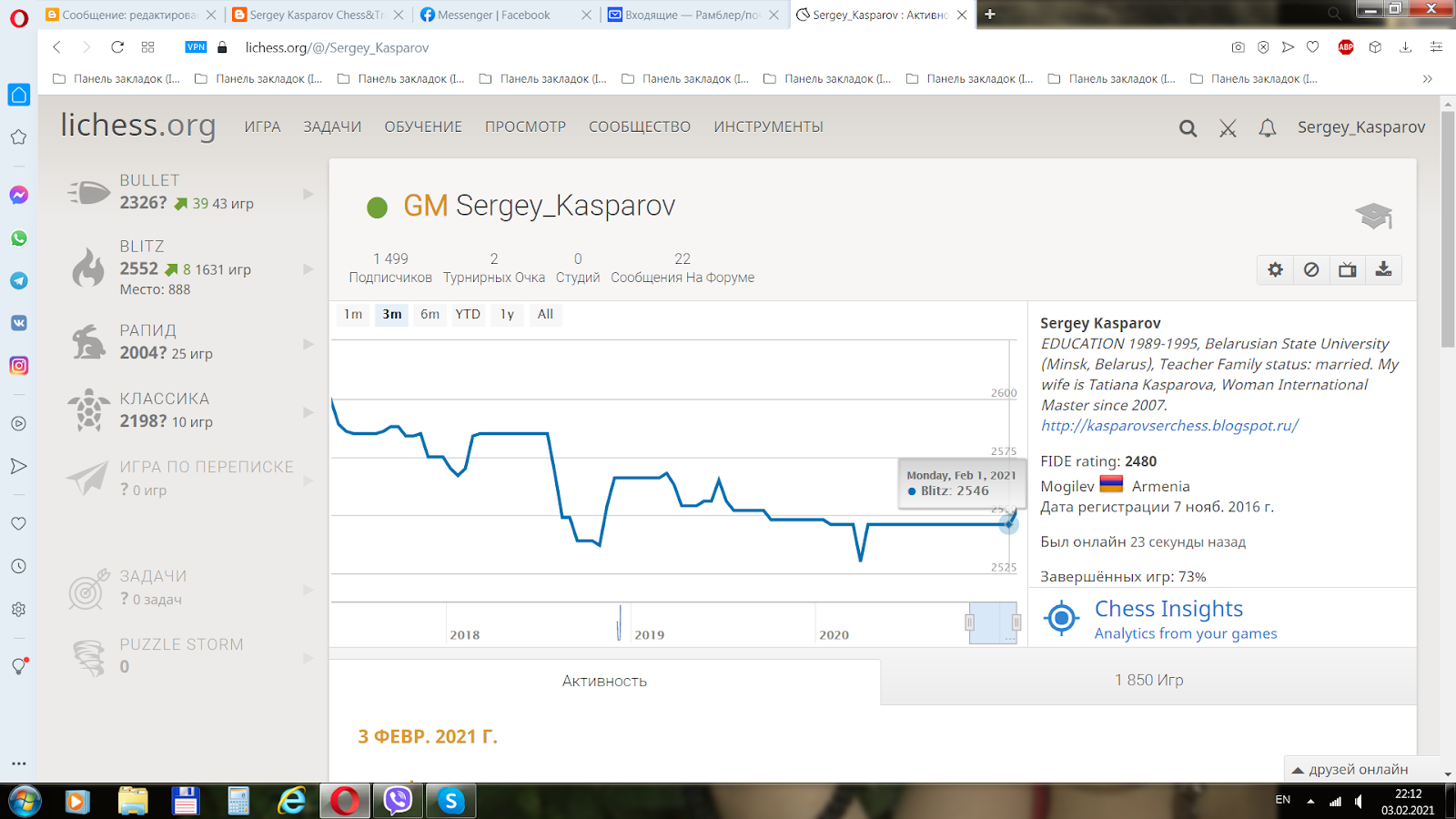This screenshot has width=1456, height=819.
Task: Click the chart navigator right handle
Action: point(1016,622)
